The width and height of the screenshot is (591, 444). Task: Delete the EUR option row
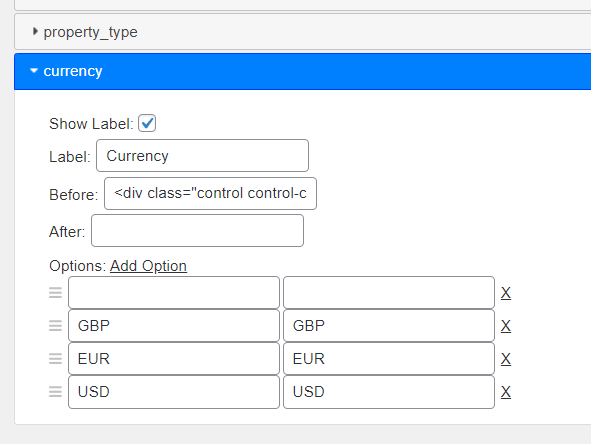(x=506, y=359)
